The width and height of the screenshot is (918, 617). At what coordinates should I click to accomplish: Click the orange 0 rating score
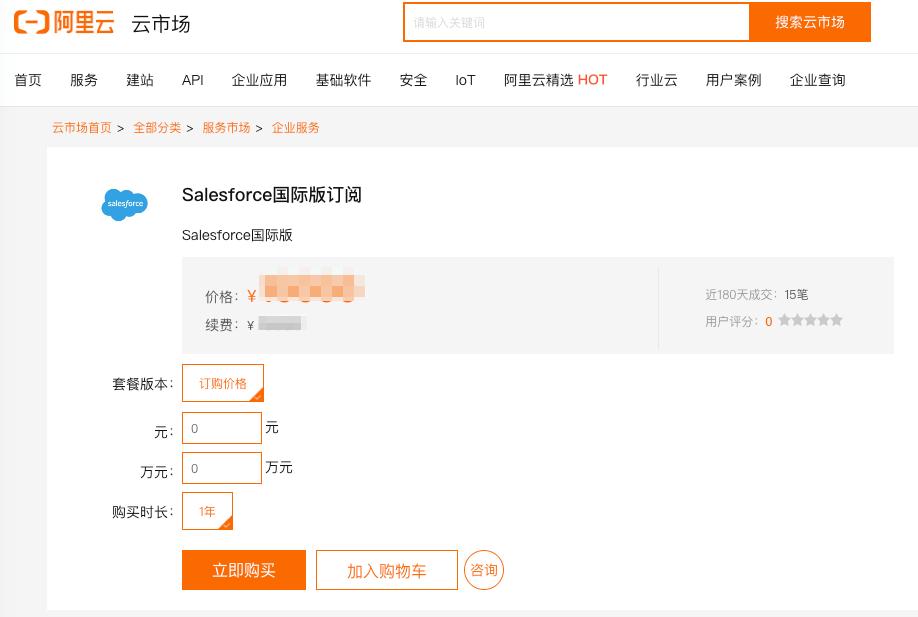(x=768, y=320)
